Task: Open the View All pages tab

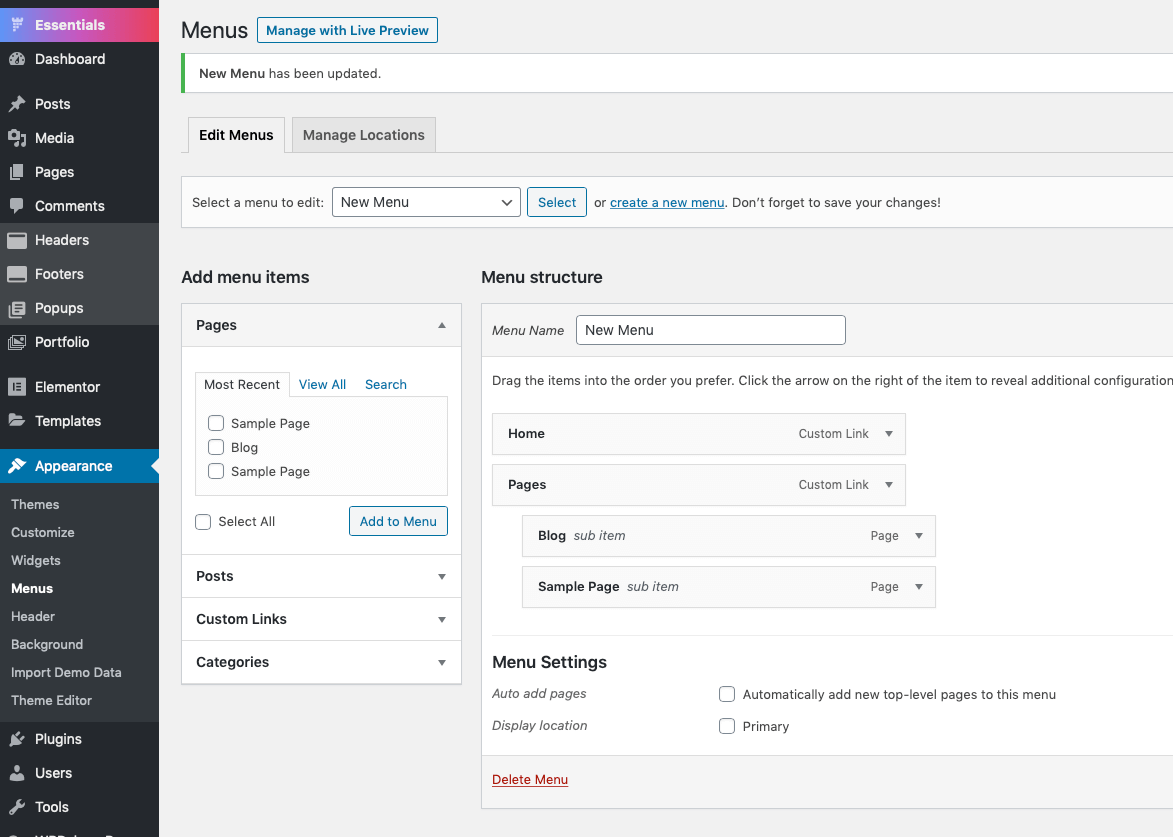Action: point(322,384)
